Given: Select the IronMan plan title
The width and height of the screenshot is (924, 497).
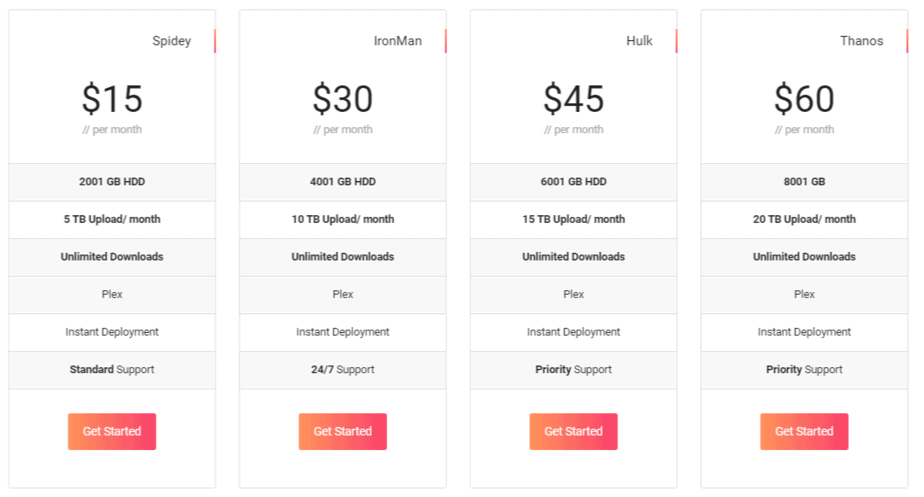Looking at the screenshot, I should tap(397, 41).
